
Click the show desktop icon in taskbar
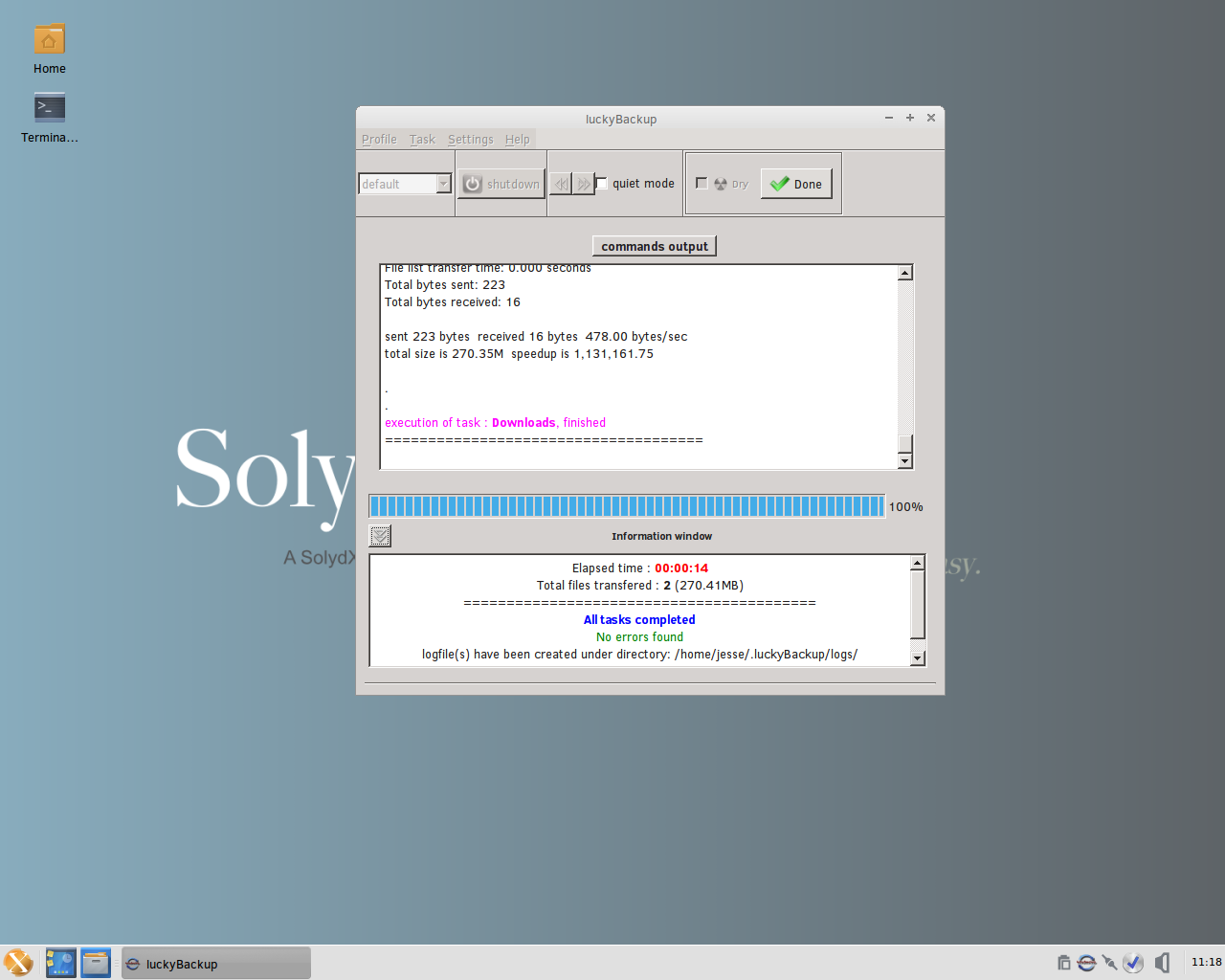click(60, 963)
